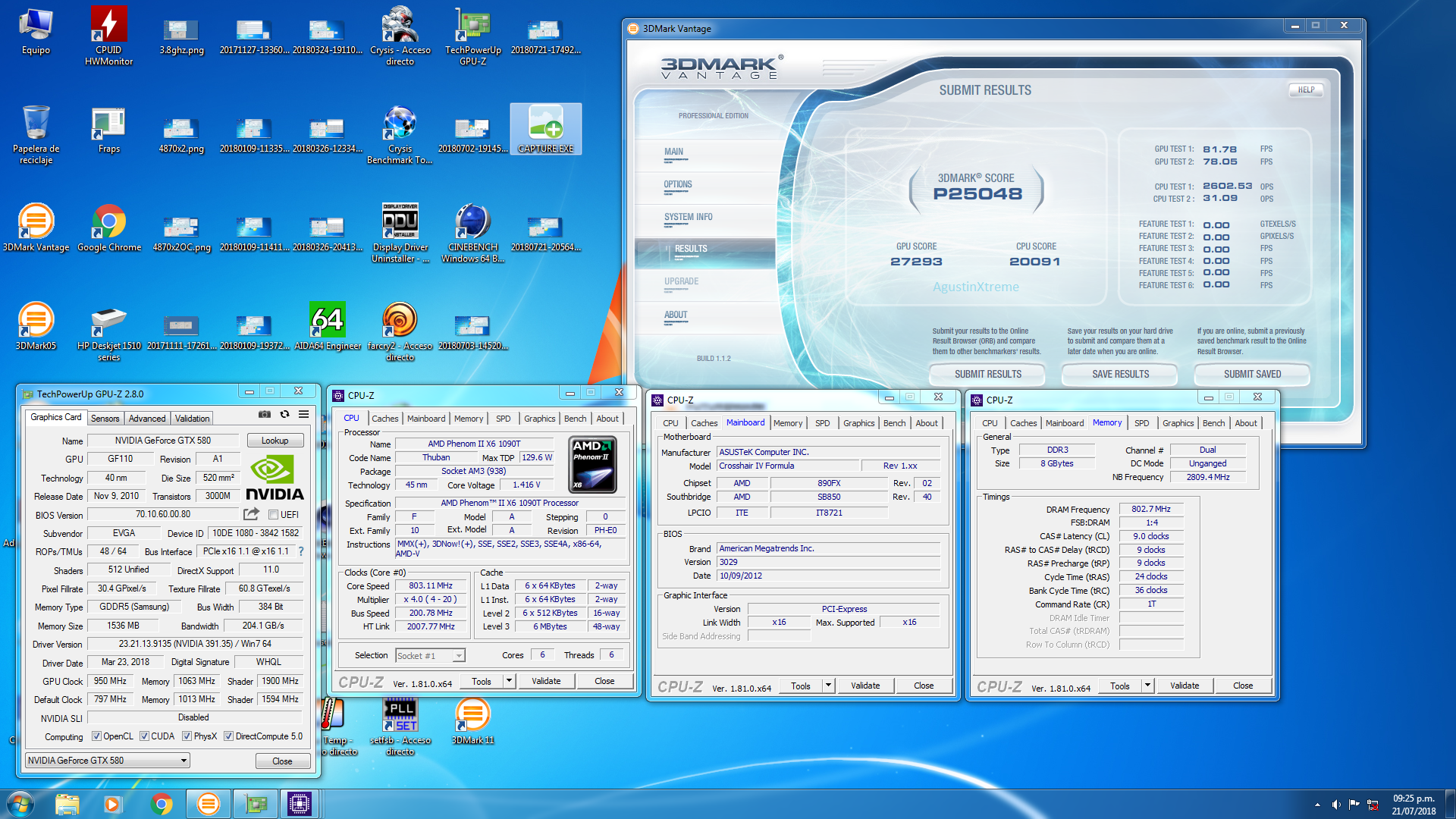Launch Google Chrome desktop shortcut
1456x819 pixels.
pos(109,227)
